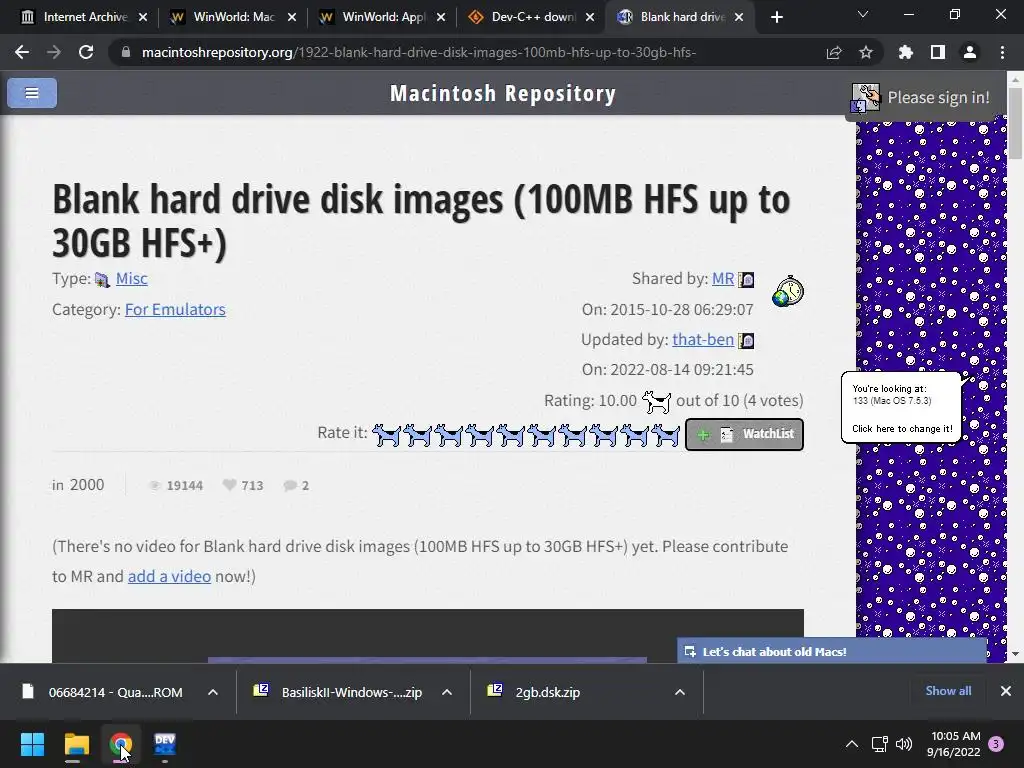Rate the item one dog
The image size is (1024, 768).
pyautogui.click(x=387, y=435)
